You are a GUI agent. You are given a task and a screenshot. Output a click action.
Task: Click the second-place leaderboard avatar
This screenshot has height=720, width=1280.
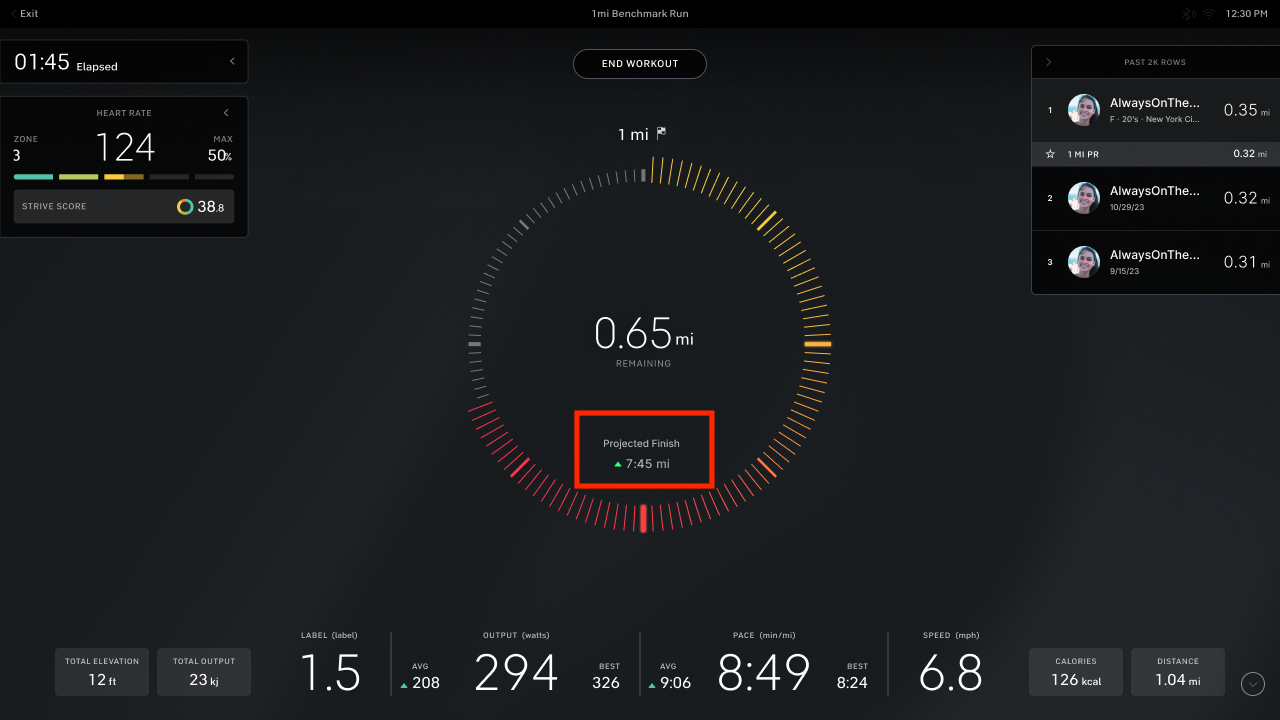coord(1083,198)
